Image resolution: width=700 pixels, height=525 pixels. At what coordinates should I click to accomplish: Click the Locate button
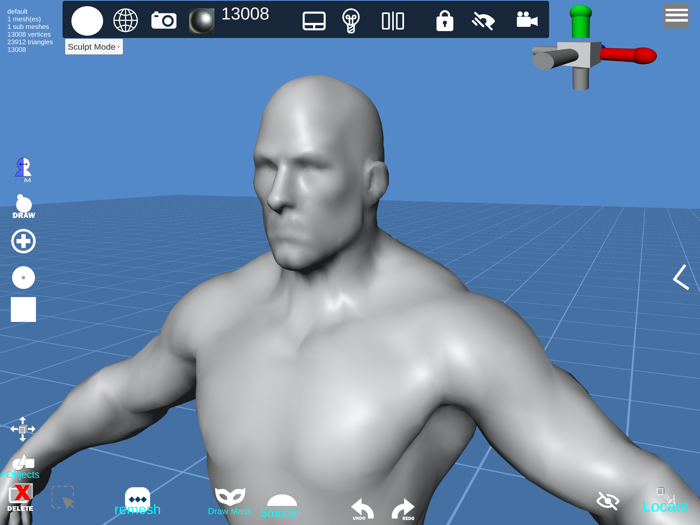coord(665,501)
